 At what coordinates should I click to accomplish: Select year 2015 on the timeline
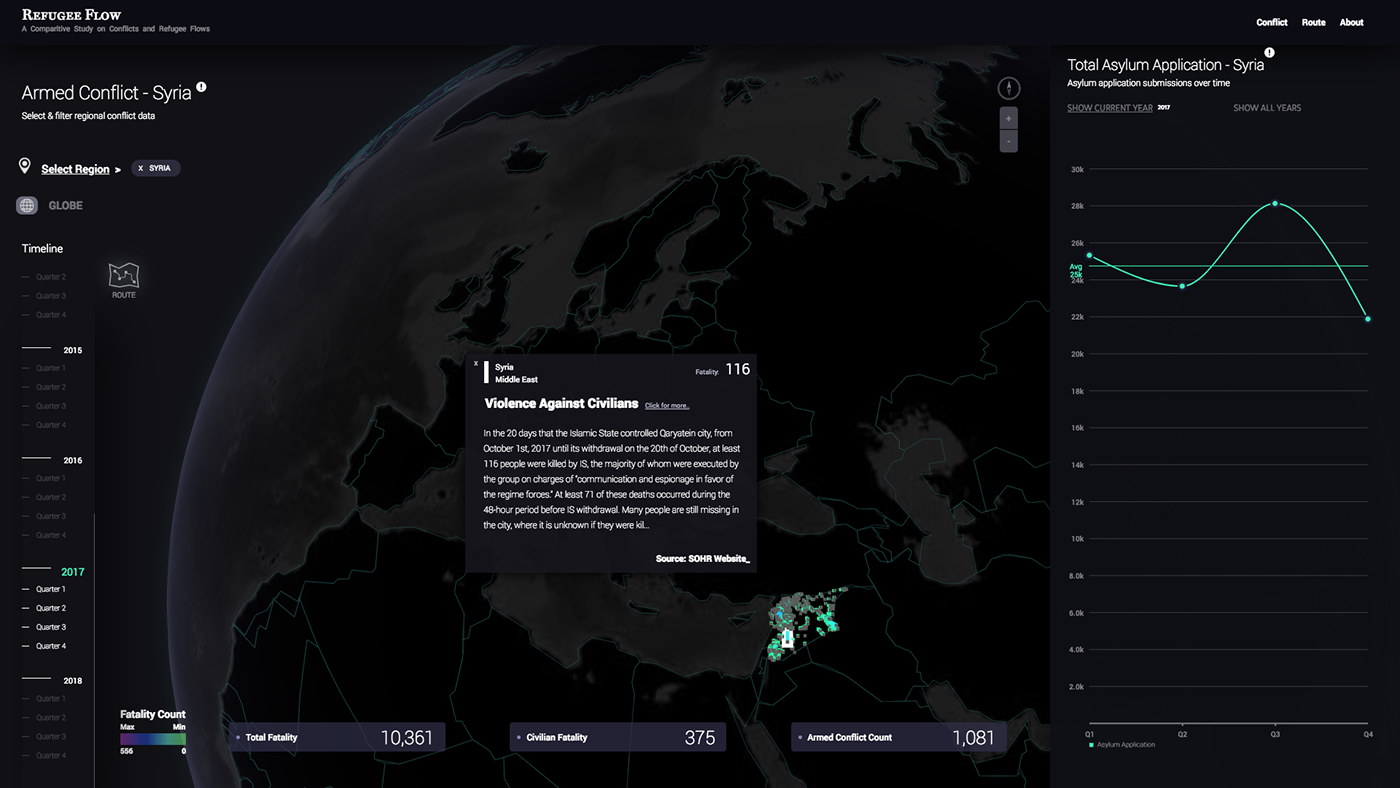coord(73,350)
